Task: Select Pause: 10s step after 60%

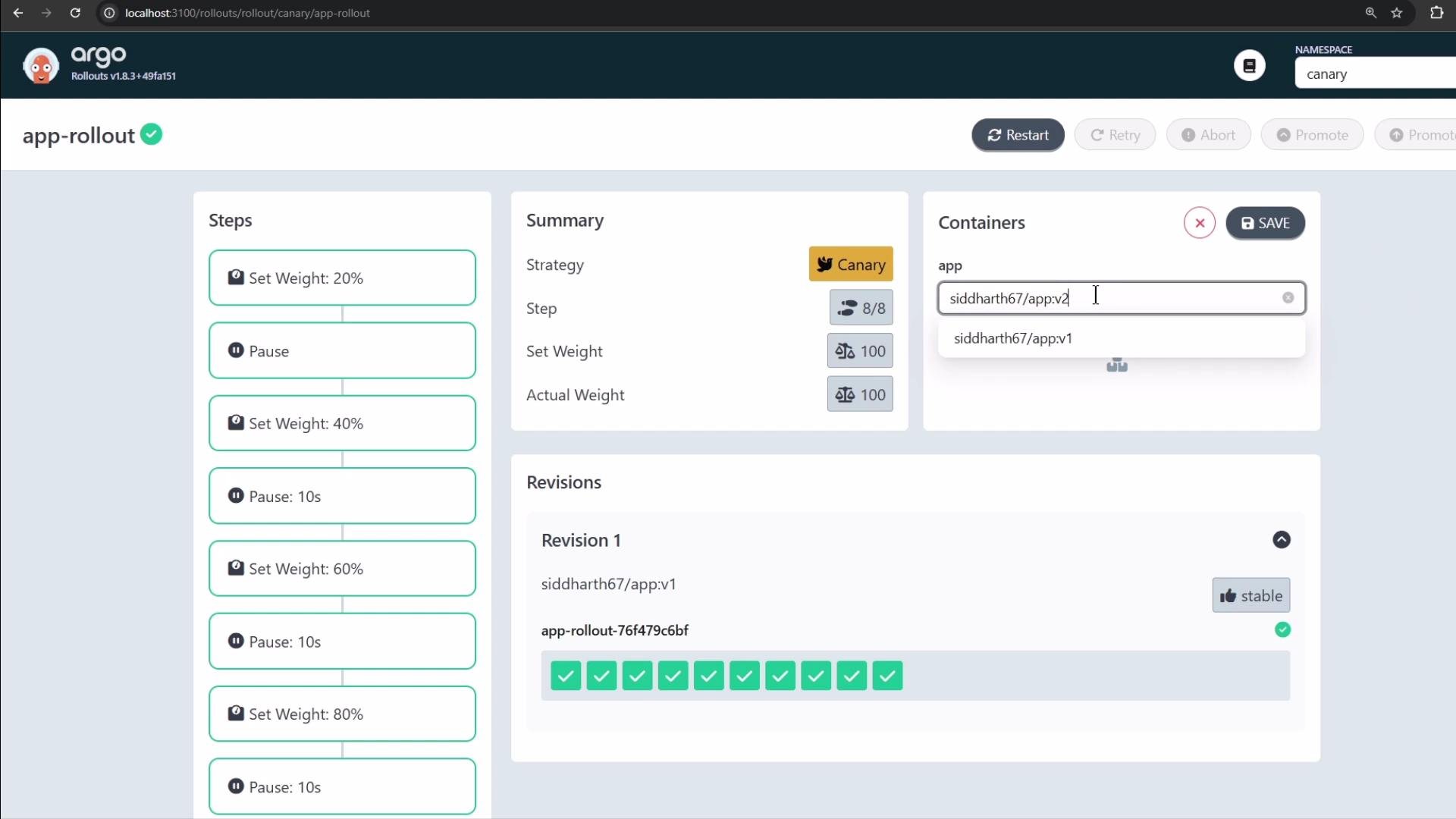Action: coord(342,642)
